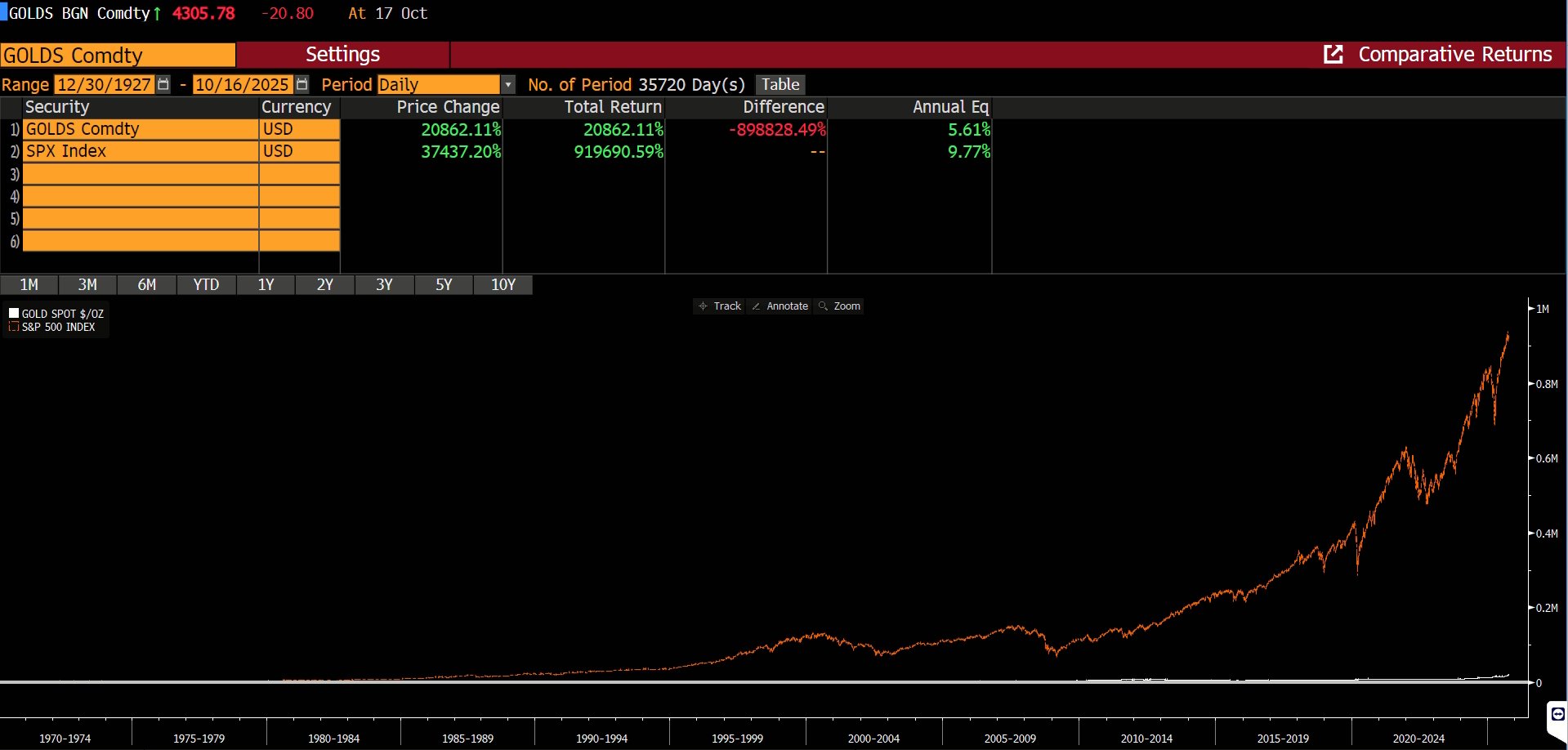Click the start date field 12/30/1927
Screen dimensions: 1568x750
(104, 85)
